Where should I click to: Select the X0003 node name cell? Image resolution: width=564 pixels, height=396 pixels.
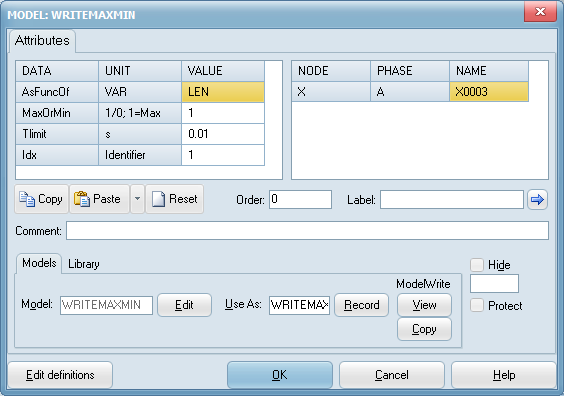click(489, 92)
